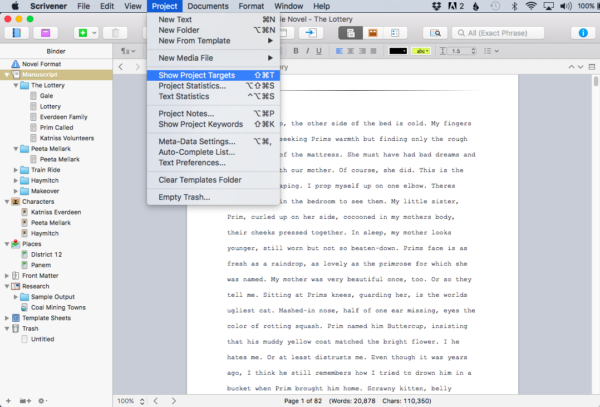
Task: Add a new folder in Binder footer
Action: (25, 401)
